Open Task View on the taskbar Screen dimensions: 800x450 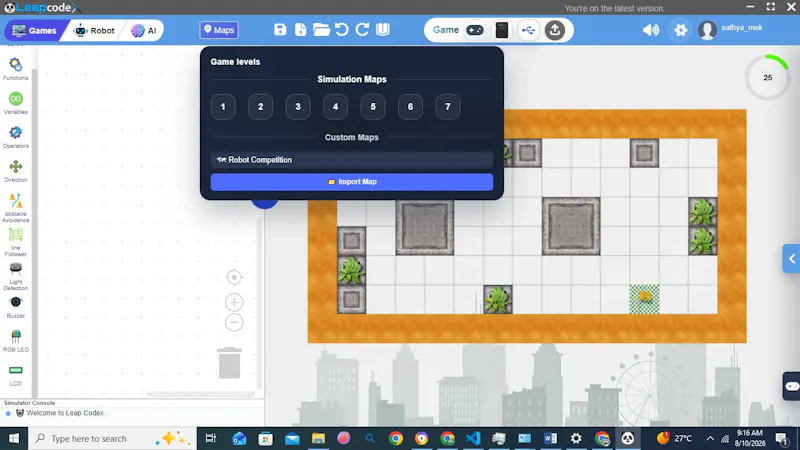pos(210,438)
